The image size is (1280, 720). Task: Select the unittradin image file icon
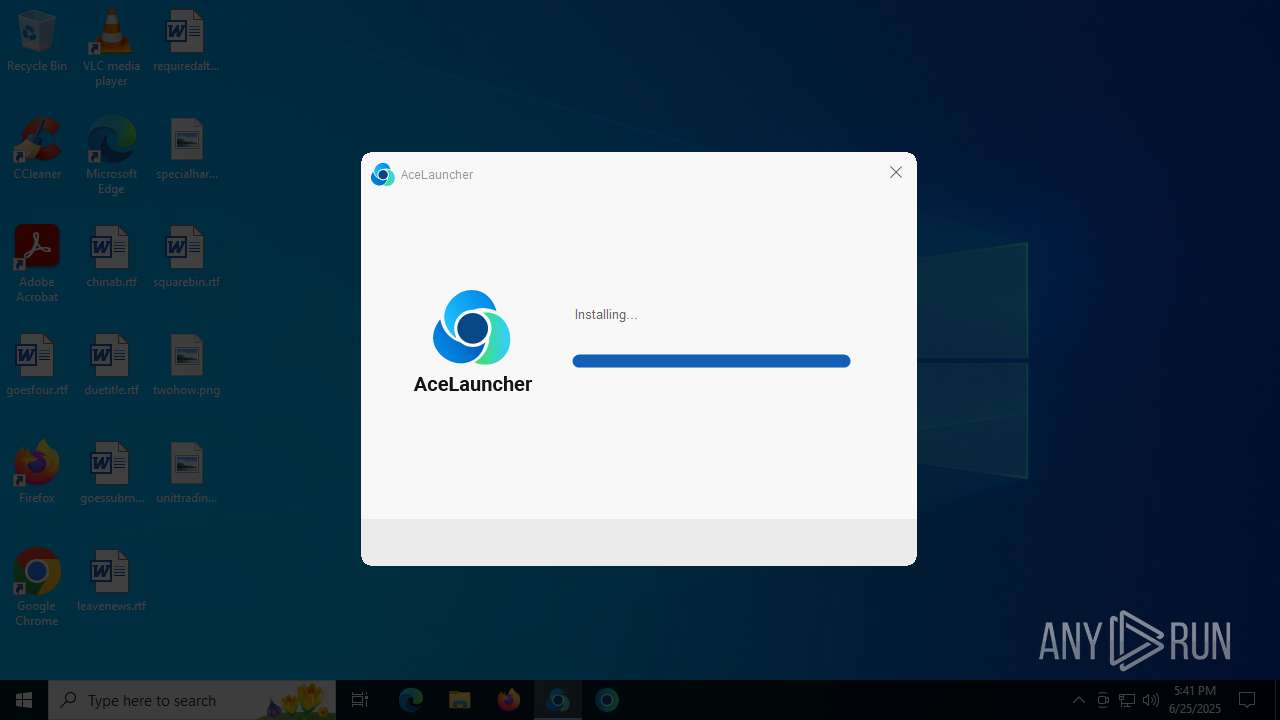[186, 473]
